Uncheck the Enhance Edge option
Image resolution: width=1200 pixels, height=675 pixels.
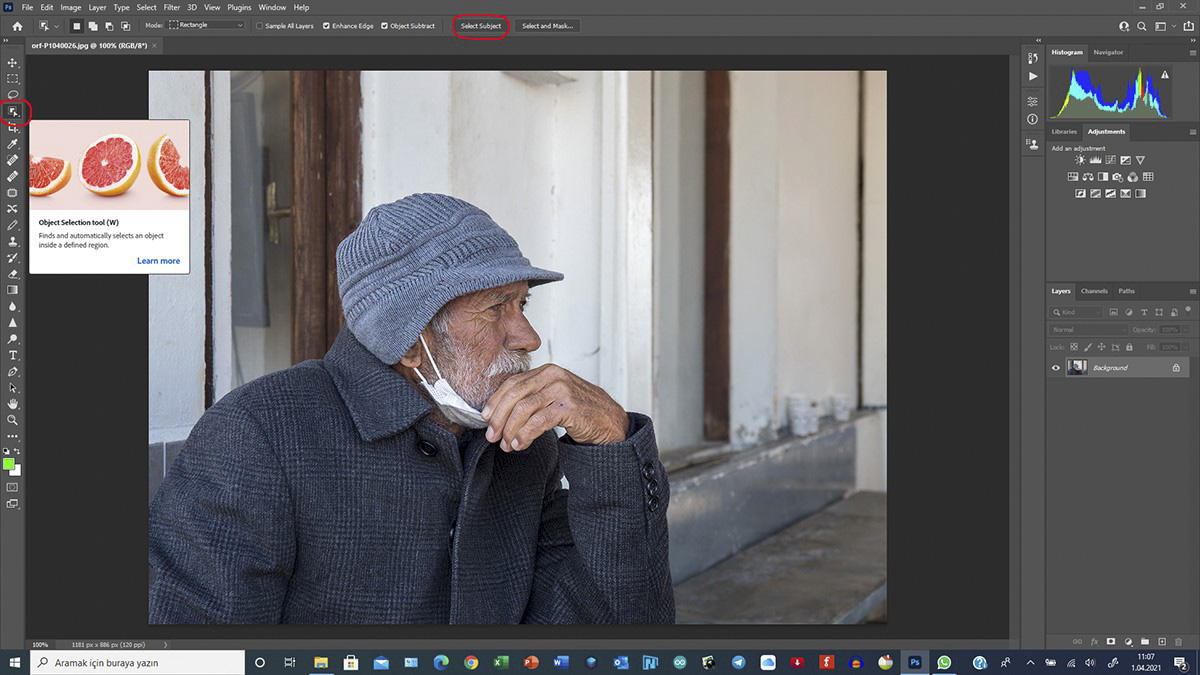coord(326,26)
